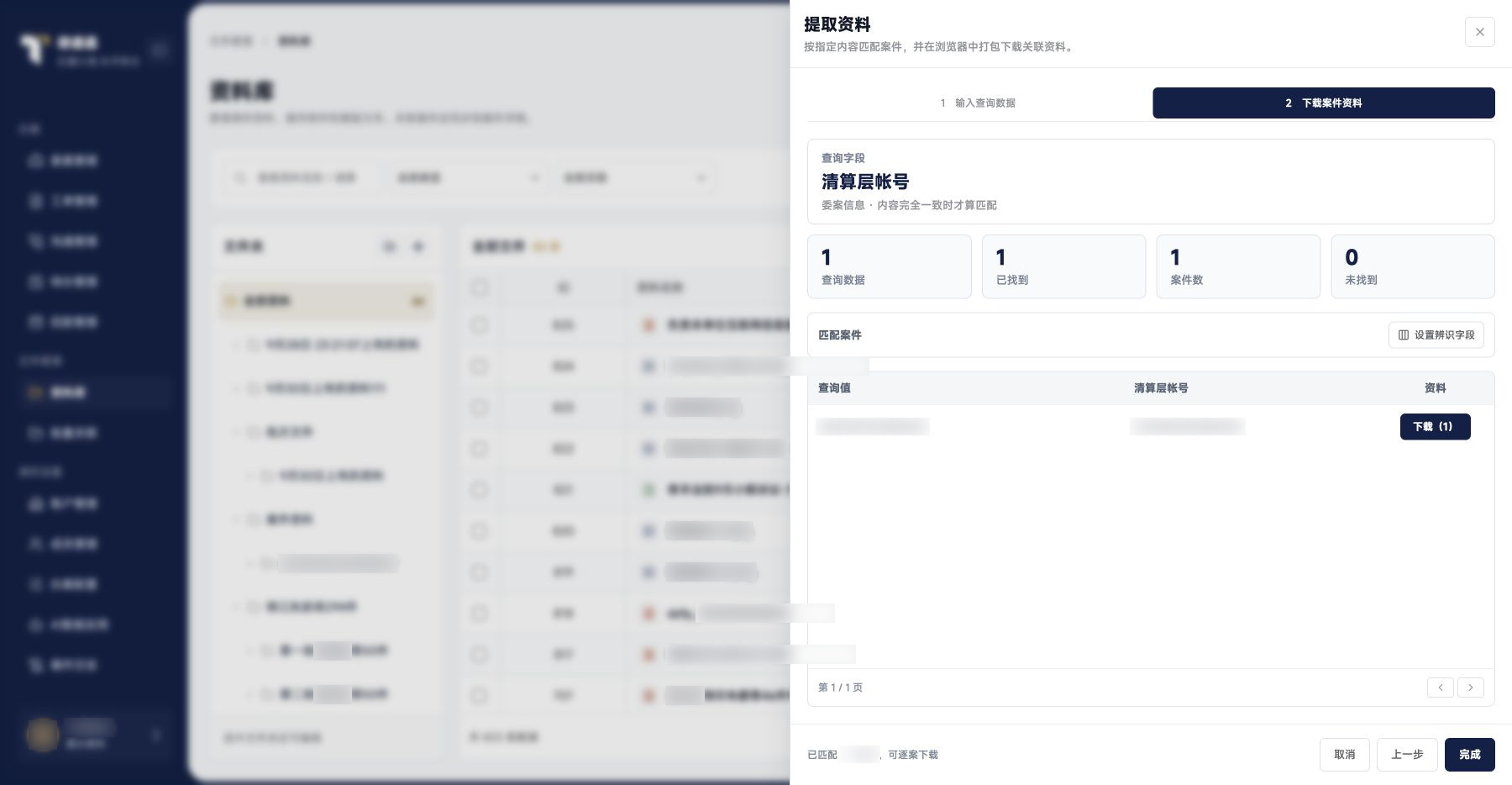Switch to step 1 输入查询数据
Viewport: 1512px width, 785px height.
[x=978, y=103]
